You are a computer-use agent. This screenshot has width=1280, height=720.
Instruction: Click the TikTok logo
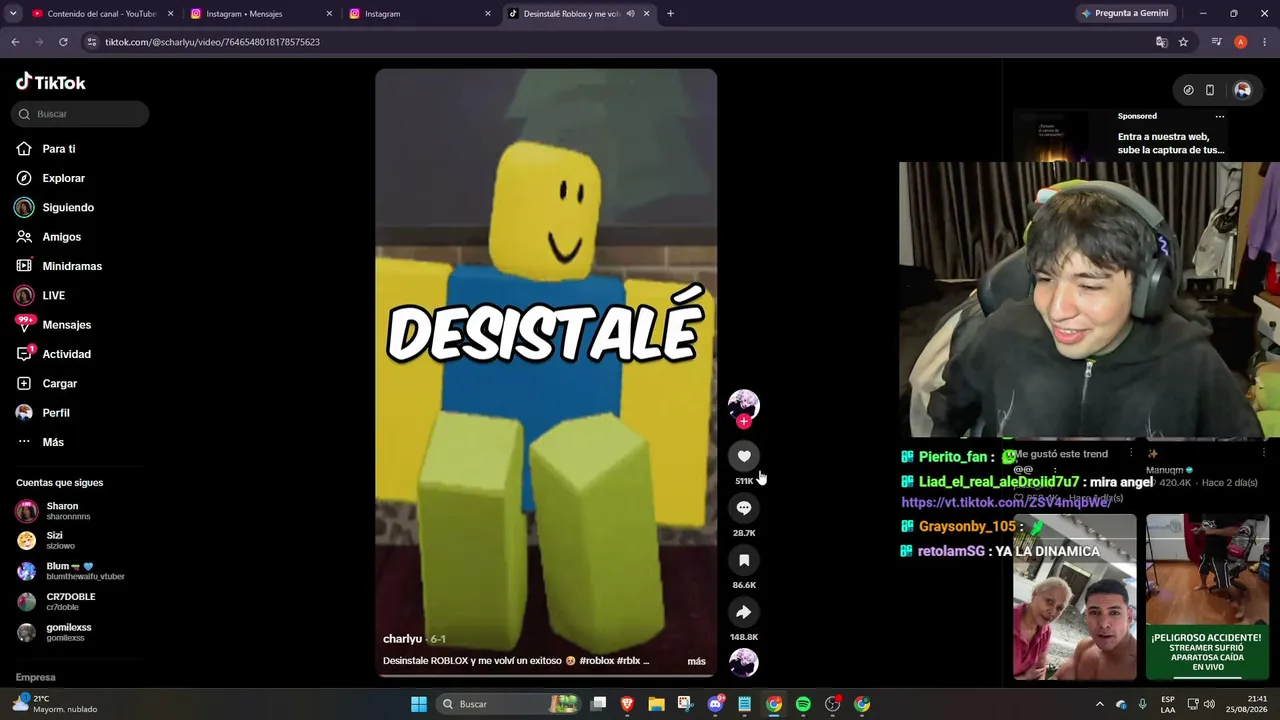(x=51, y=82)
